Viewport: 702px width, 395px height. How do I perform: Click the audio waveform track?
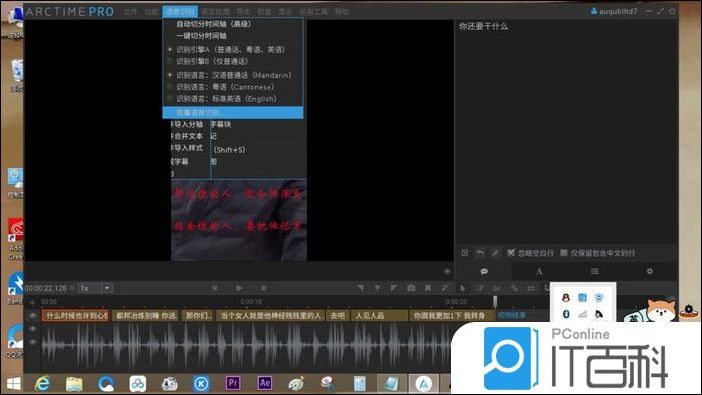246,346
